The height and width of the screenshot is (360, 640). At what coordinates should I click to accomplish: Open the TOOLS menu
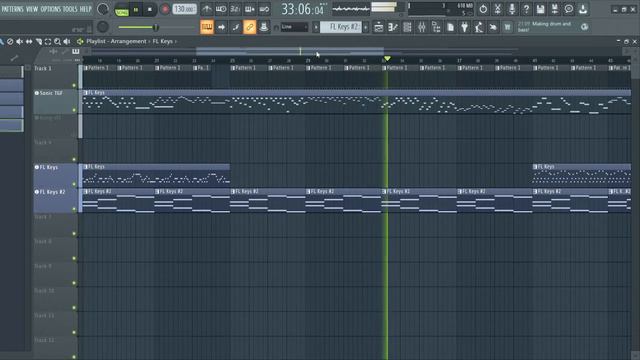tap(70, 9)
